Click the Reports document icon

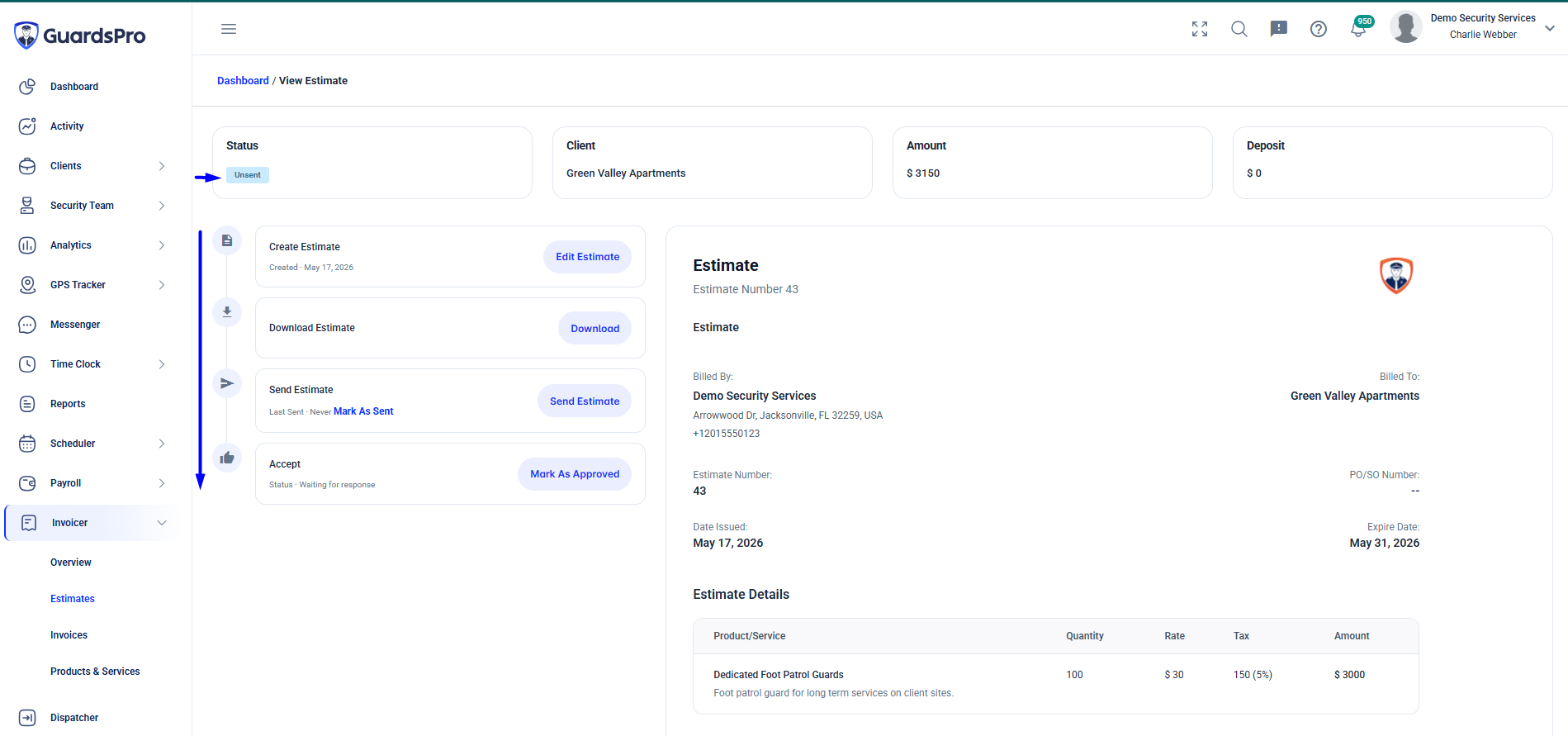click(27, 404)
